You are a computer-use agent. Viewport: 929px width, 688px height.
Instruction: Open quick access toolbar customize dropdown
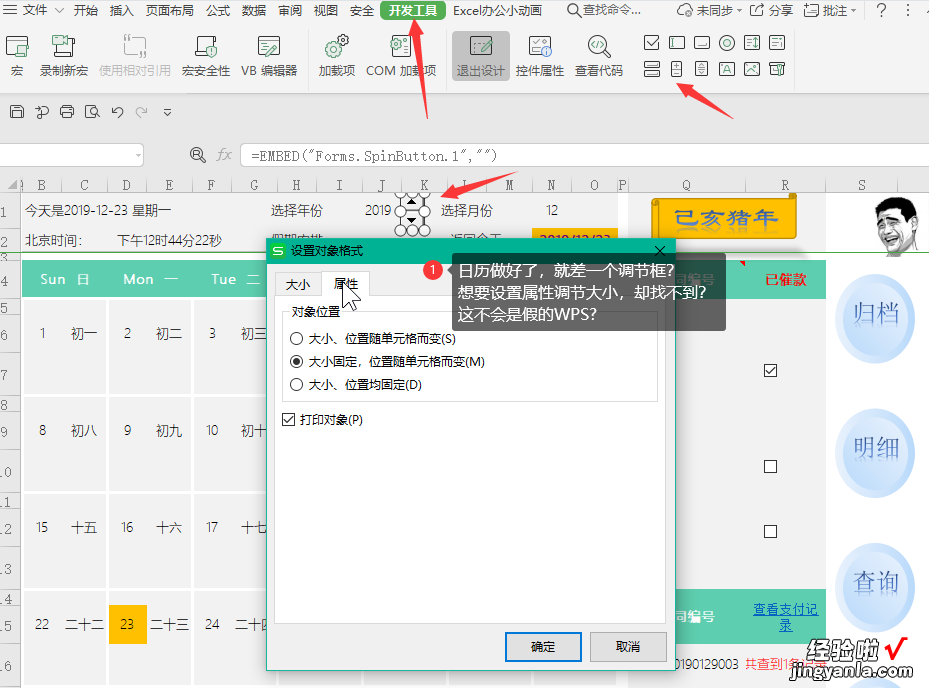tap(168, 112)
